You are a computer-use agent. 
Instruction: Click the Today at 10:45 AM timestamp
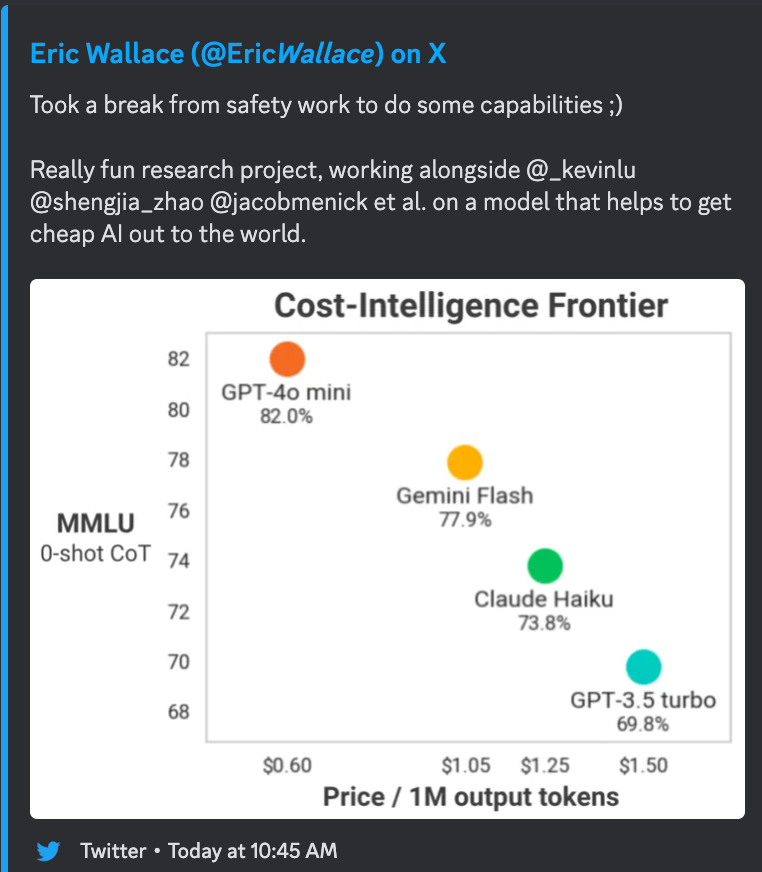point(252,851)
